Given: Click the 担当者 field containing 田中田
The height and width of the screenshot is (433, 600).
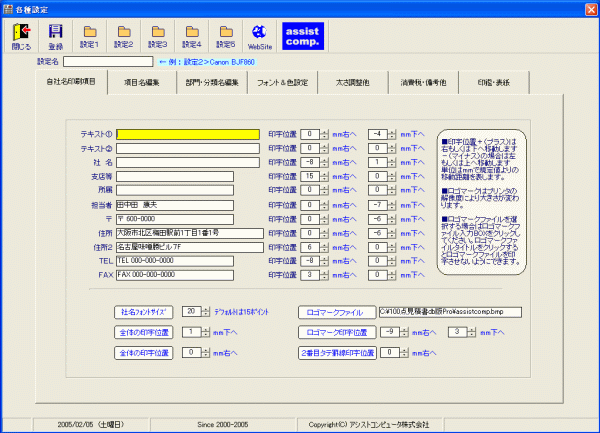Looking at the screenshot, I should pyautogui.click(x=175, y=205).
